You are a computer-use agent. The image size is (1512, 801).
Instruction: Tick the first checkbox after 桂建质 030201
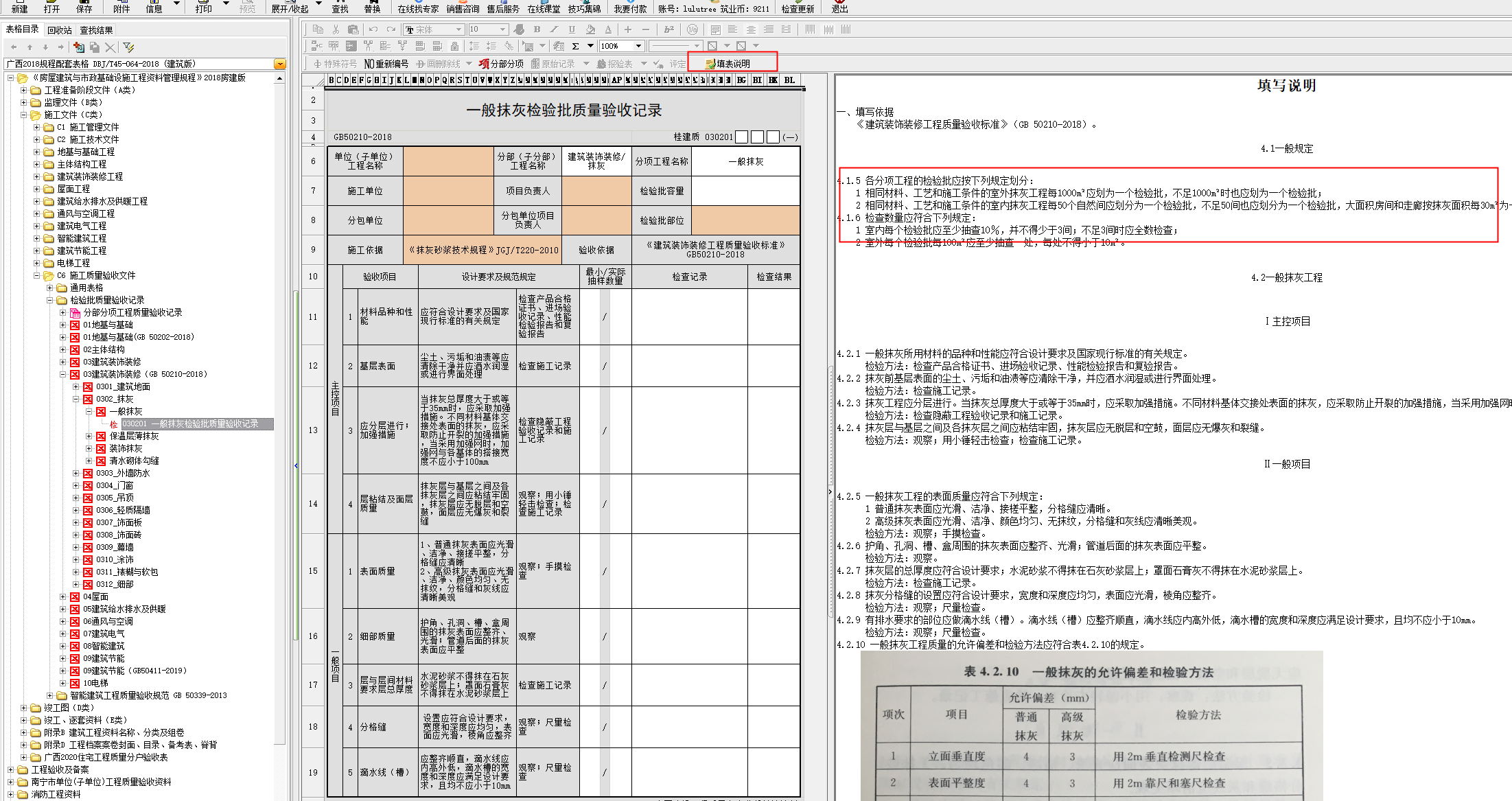tap(741, 137)
